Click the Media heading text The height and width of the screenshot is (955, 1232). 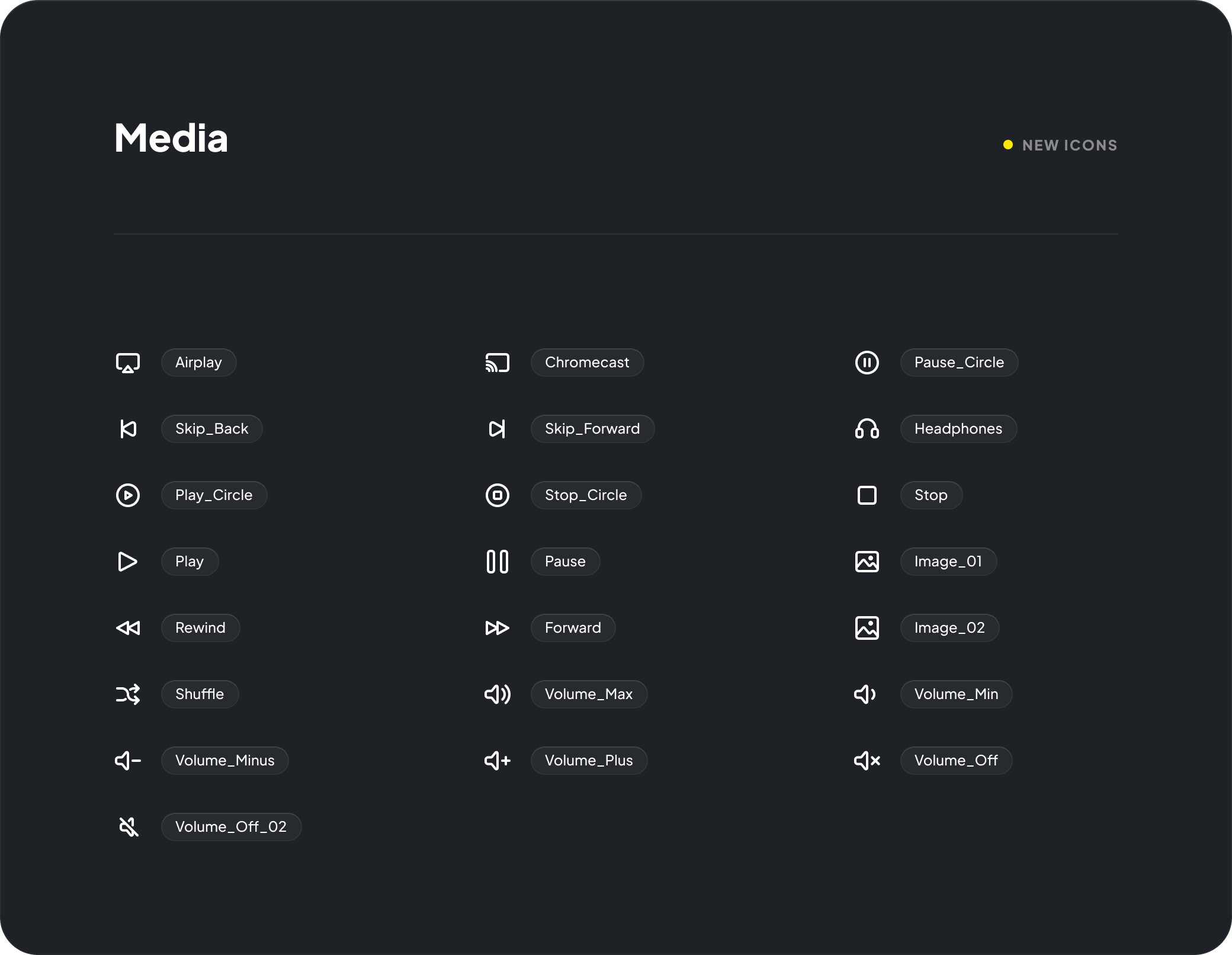(171, 138)
